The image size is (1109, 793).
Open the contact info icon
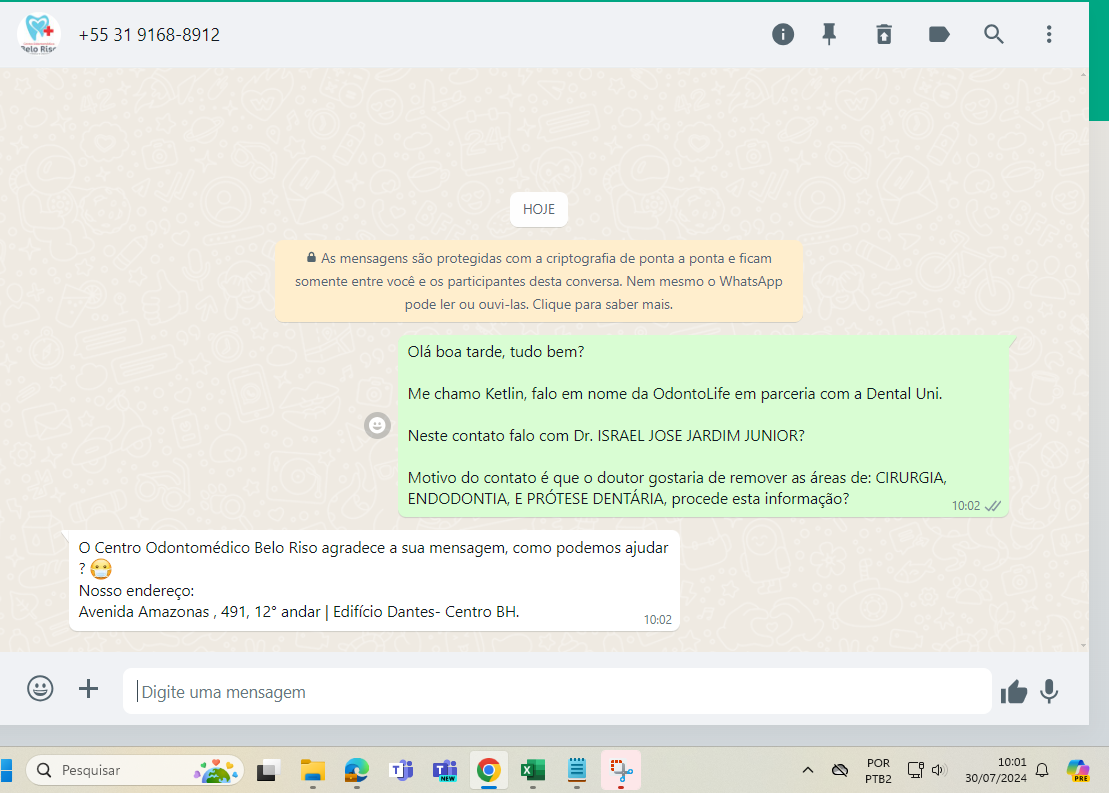(x=782, y=34)
